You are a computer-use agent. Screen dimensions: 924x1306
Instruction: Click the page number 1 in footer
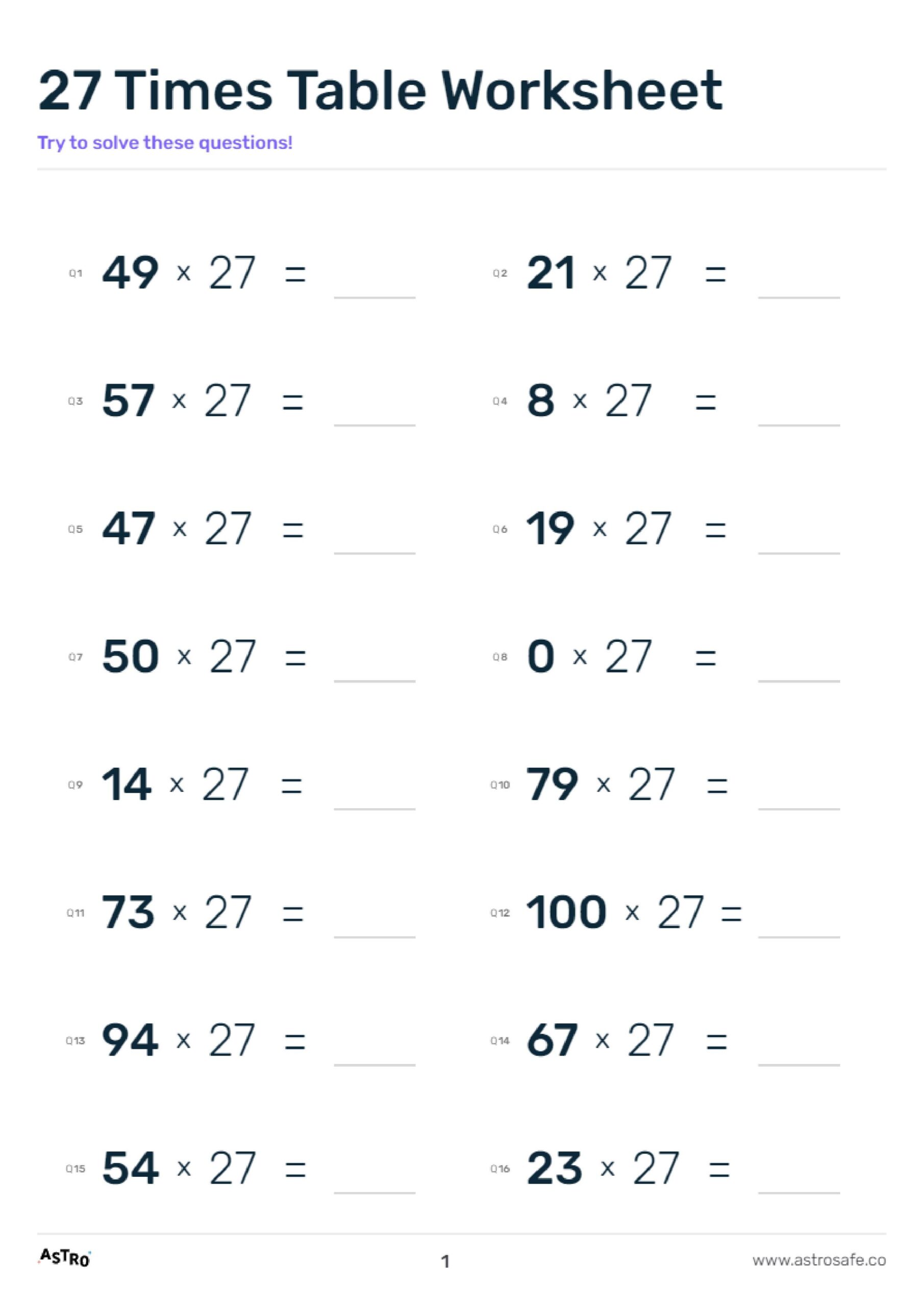[445, 1261]
